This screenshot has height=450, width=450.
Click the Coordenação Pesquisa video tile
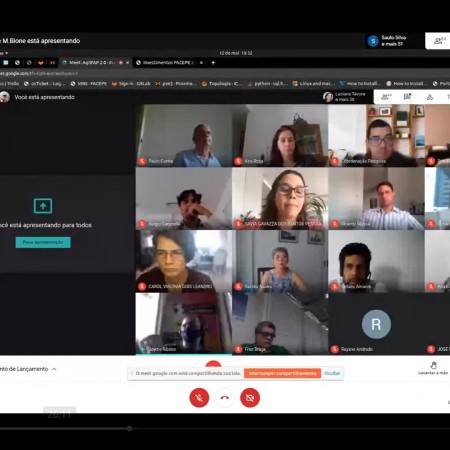376,135
